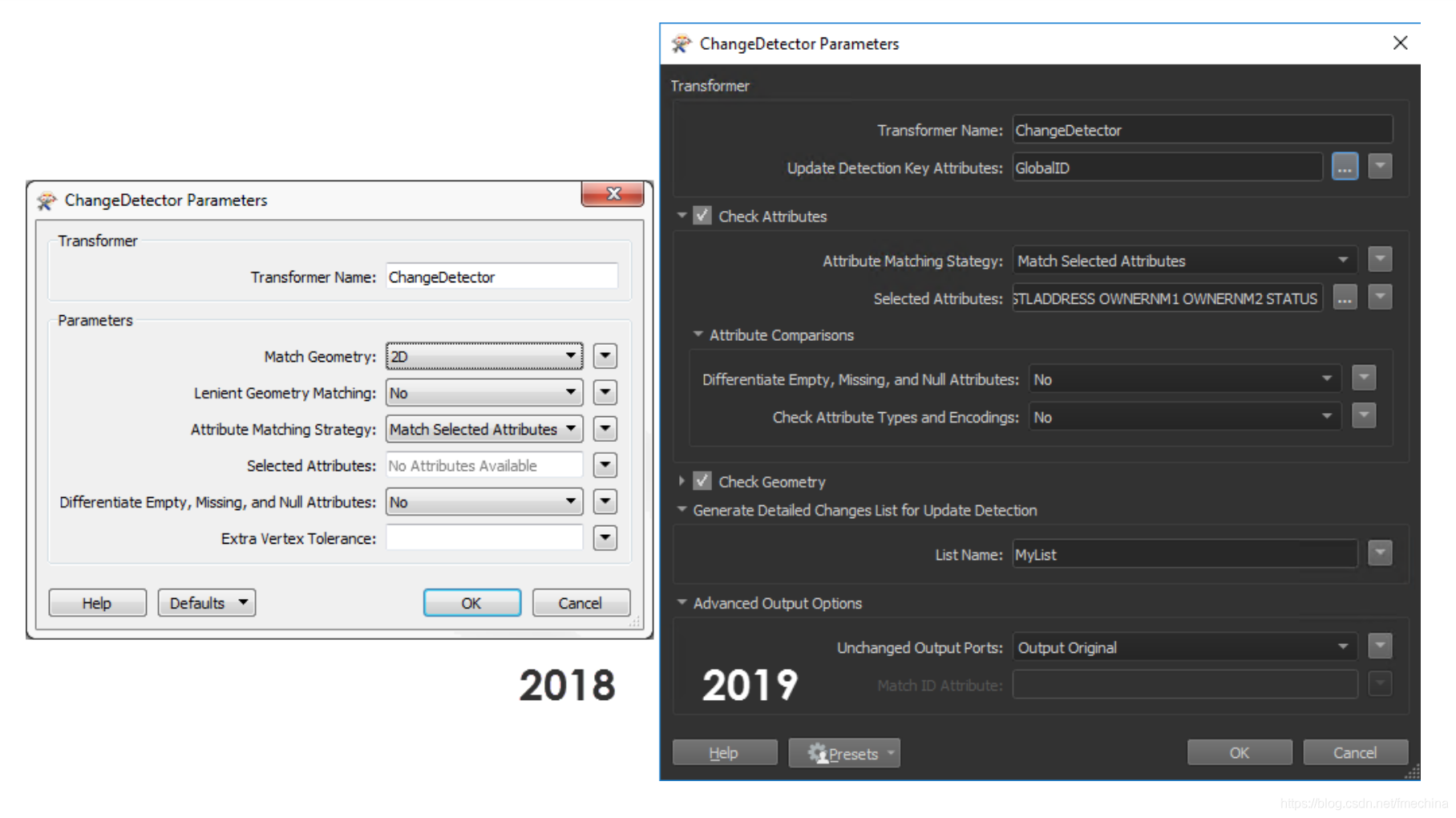Open the arrow menu beside Attribute Matching Stategy in 2019 dialog
Screen dimensions: 1456x818
click(1379, 260)
